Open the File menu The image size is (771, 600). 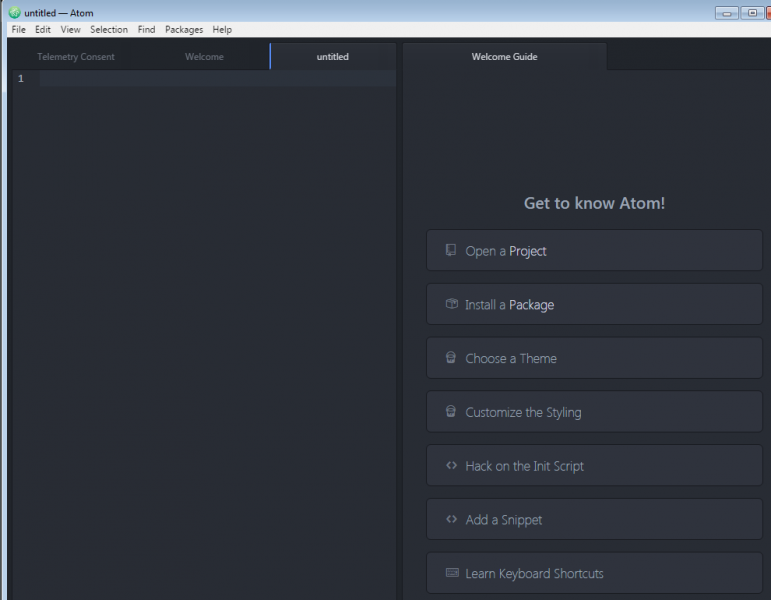19,30
